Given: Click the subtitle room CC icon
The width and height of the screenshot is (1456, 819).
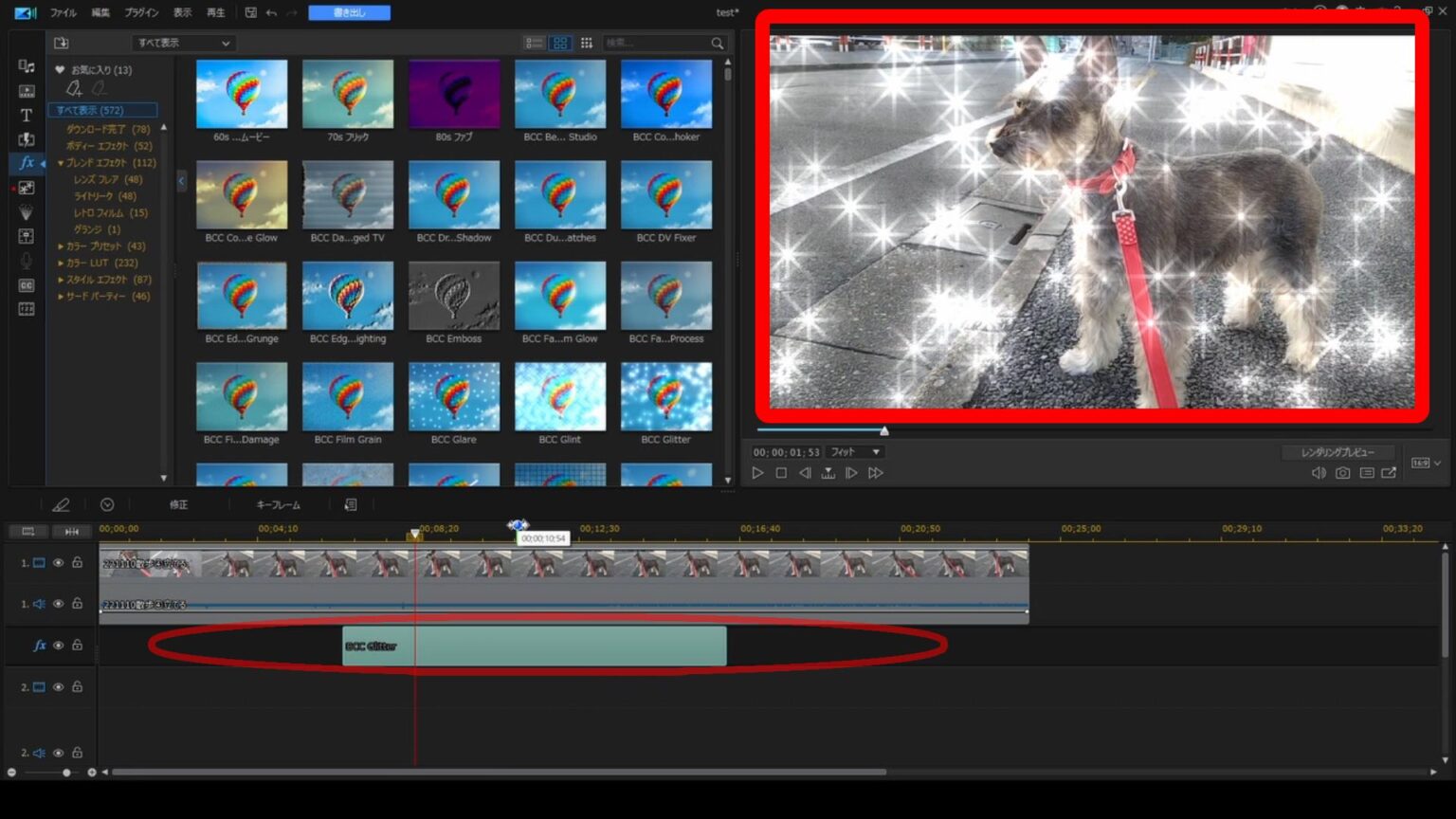Looking at the screenshot, I should click(x=27, y=285).
